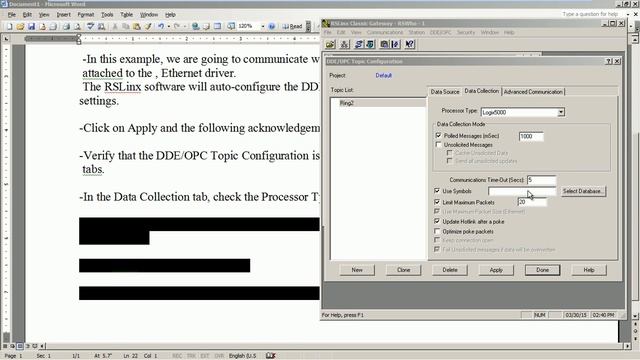
Task: Click the Print Layout View icon at Word bottom
Action: click(x=20, y=346)
